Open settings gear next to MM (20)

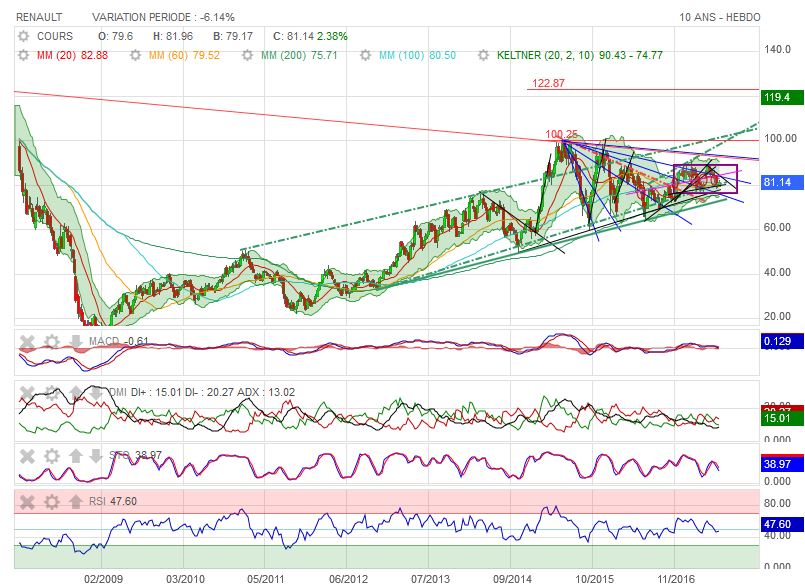pos(24,55)
